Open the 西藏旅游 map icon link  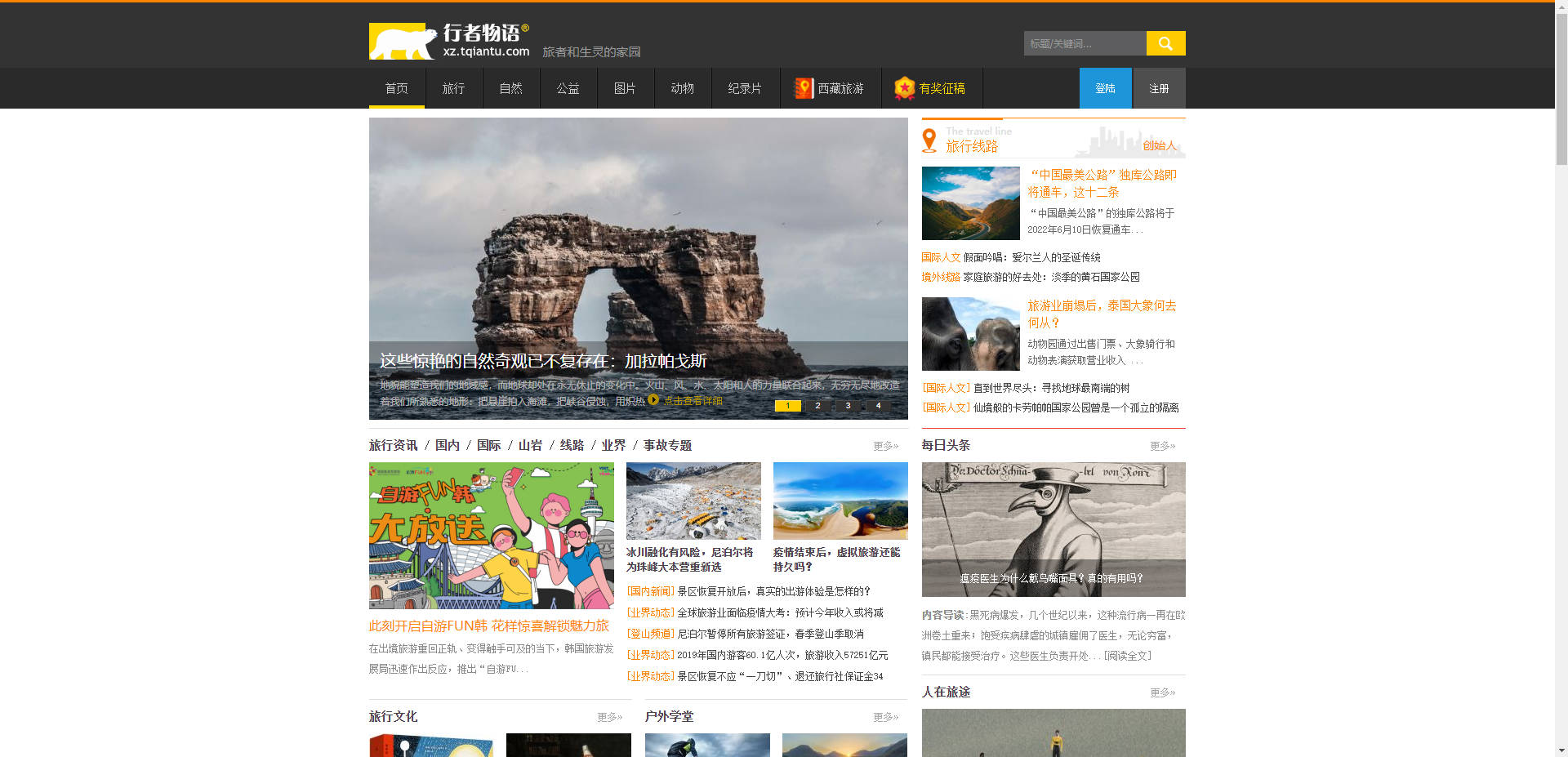[x=804, y=88]
